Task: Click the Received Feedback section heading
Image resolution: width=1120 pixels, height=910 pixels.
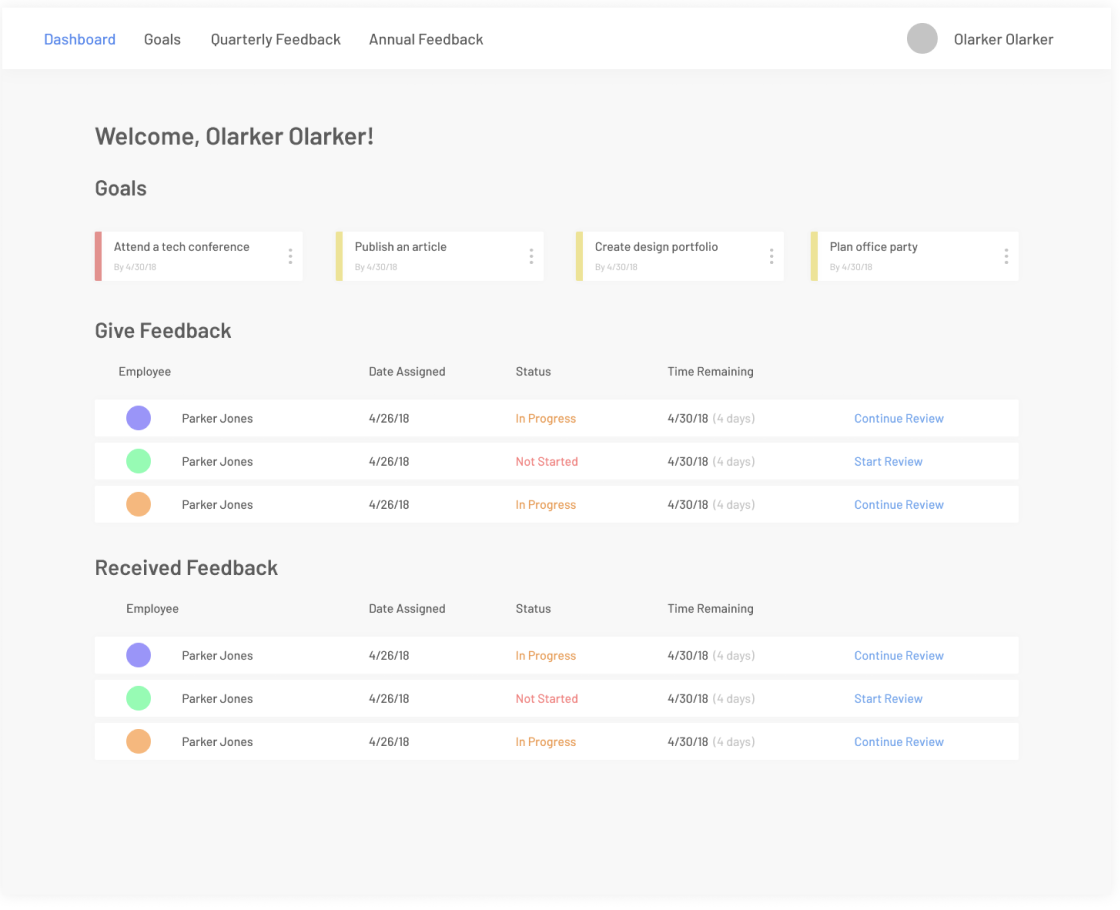Action: (186, 568)
